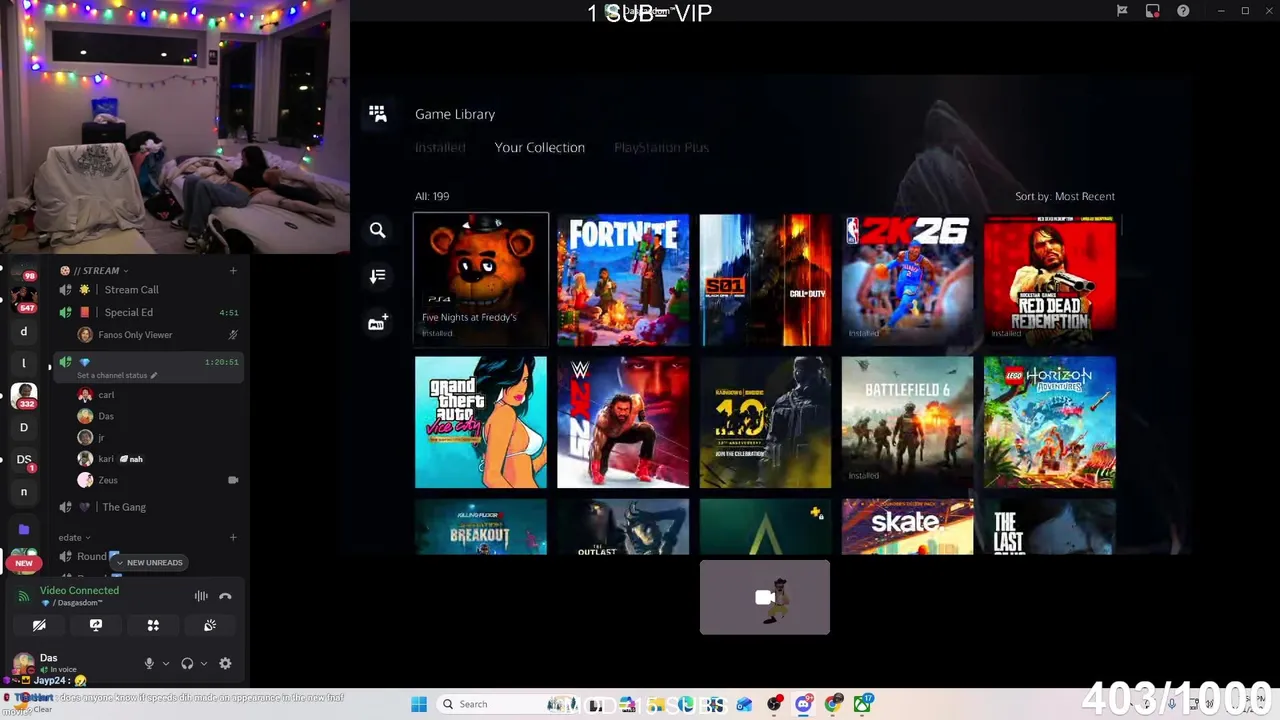Viewport: 1280px width, 720px height.
Task: Select Red Dead Redemption game tile
Action: pyautogui.click(x=1049, y=280)
